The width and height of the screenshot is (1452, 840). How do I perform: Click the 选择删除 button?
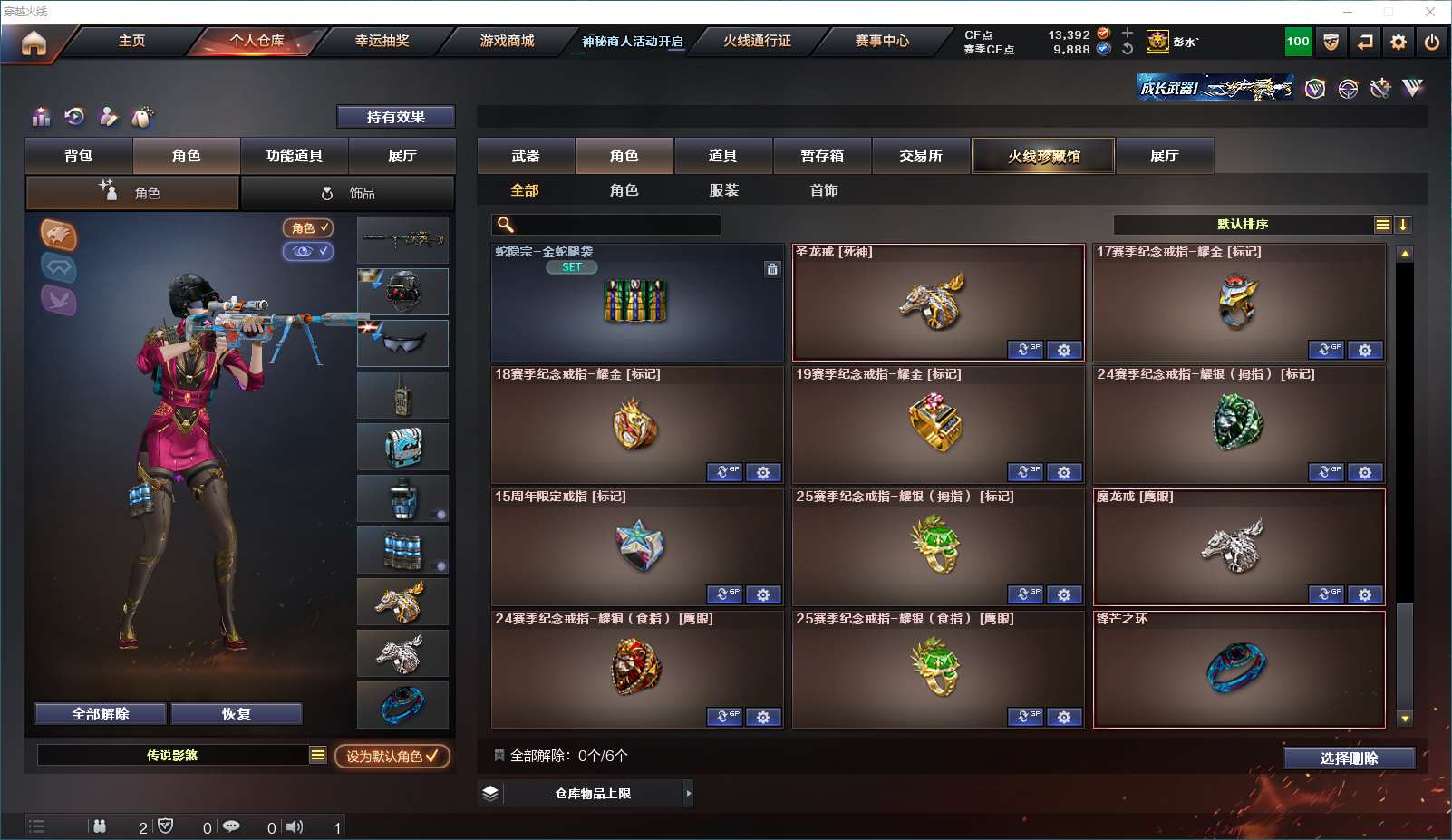pos(1350,758)
